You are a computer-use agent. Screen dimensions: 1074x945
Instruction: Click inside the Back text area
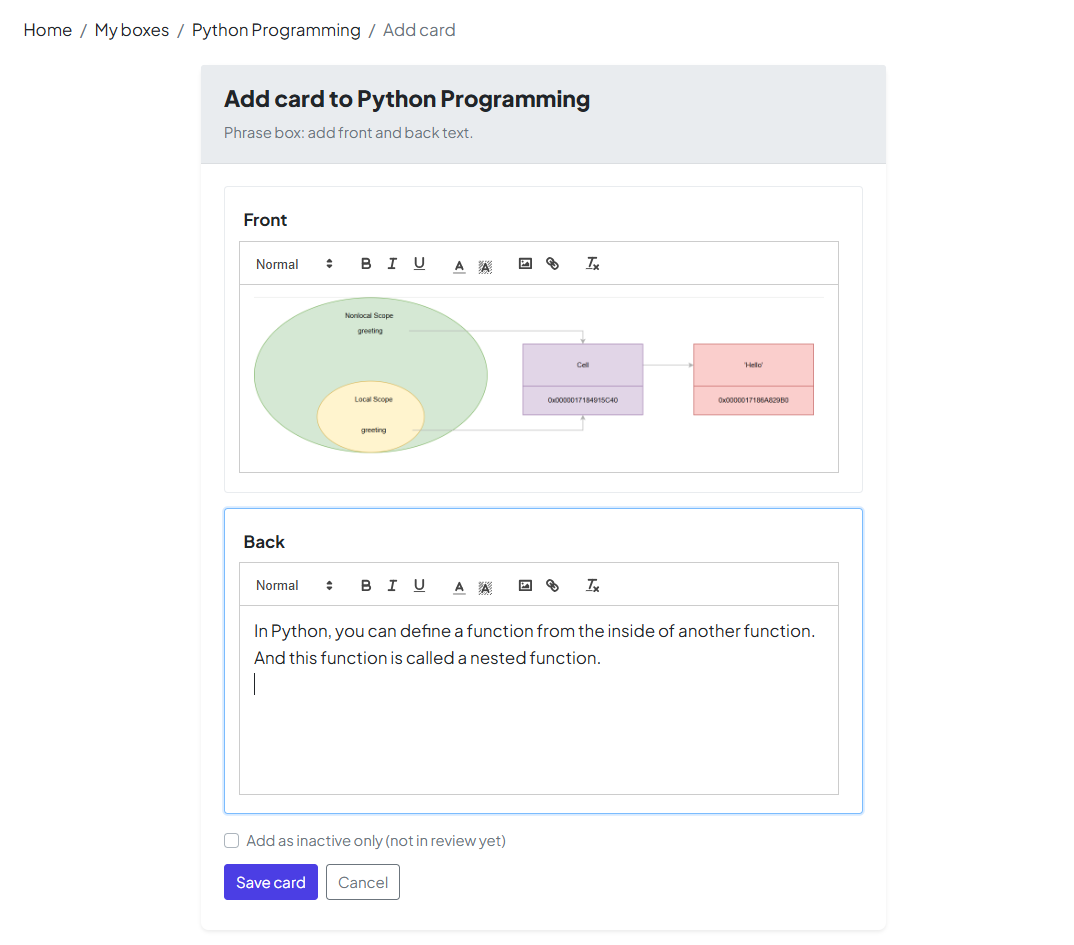538,730
